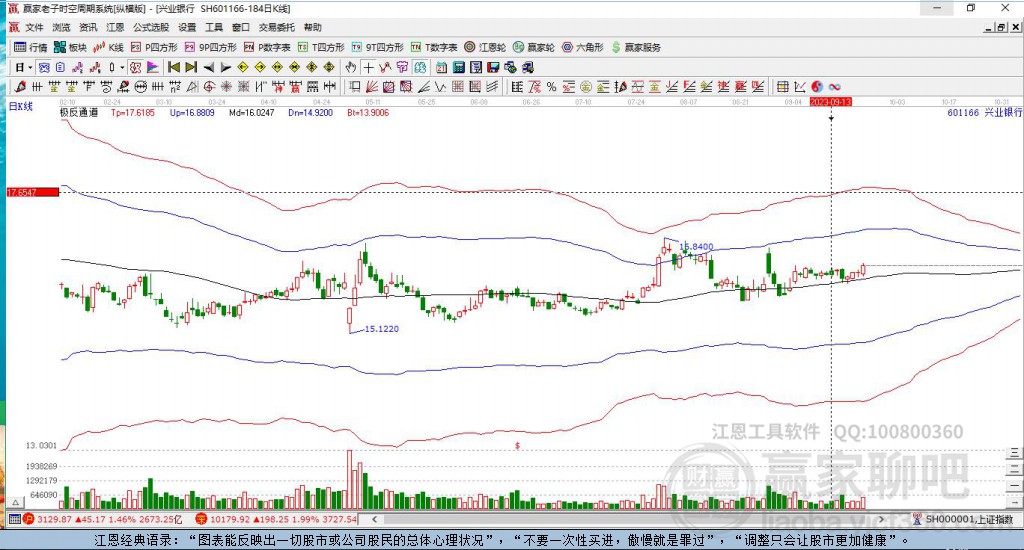Open the 行情 quotes view
The height and width of the screenshot is (550, 1024).
coord(31,47)
